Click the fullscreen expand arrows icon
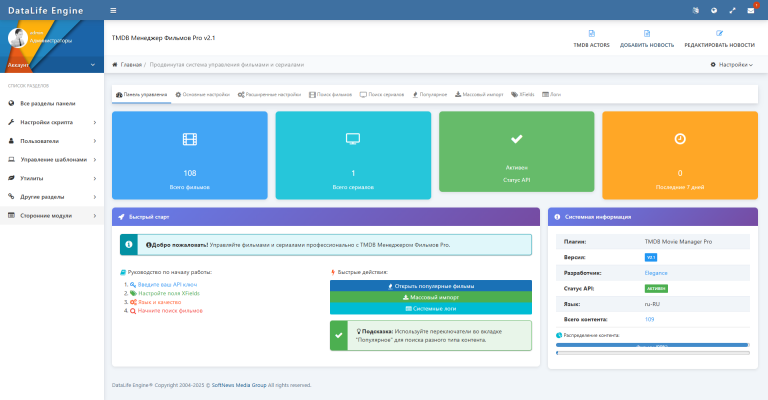This screenshot has height=400, width=768. (x=733, y=10)
